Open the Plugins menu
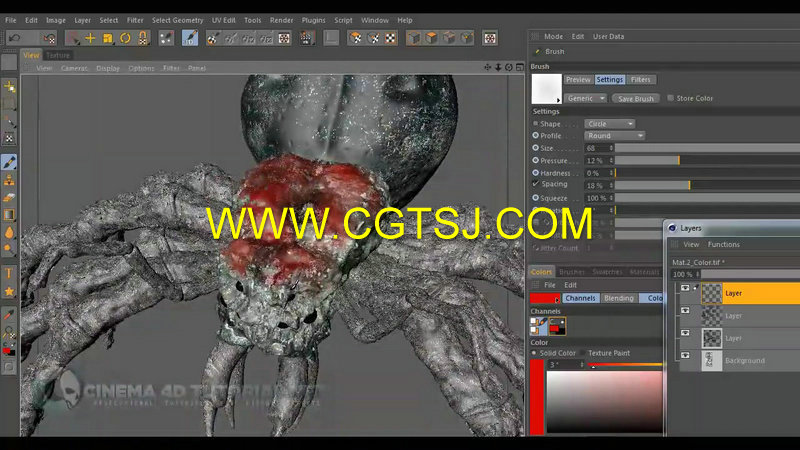Image resolution: width=800 pixels, height=450 pixels. [313, 20]
